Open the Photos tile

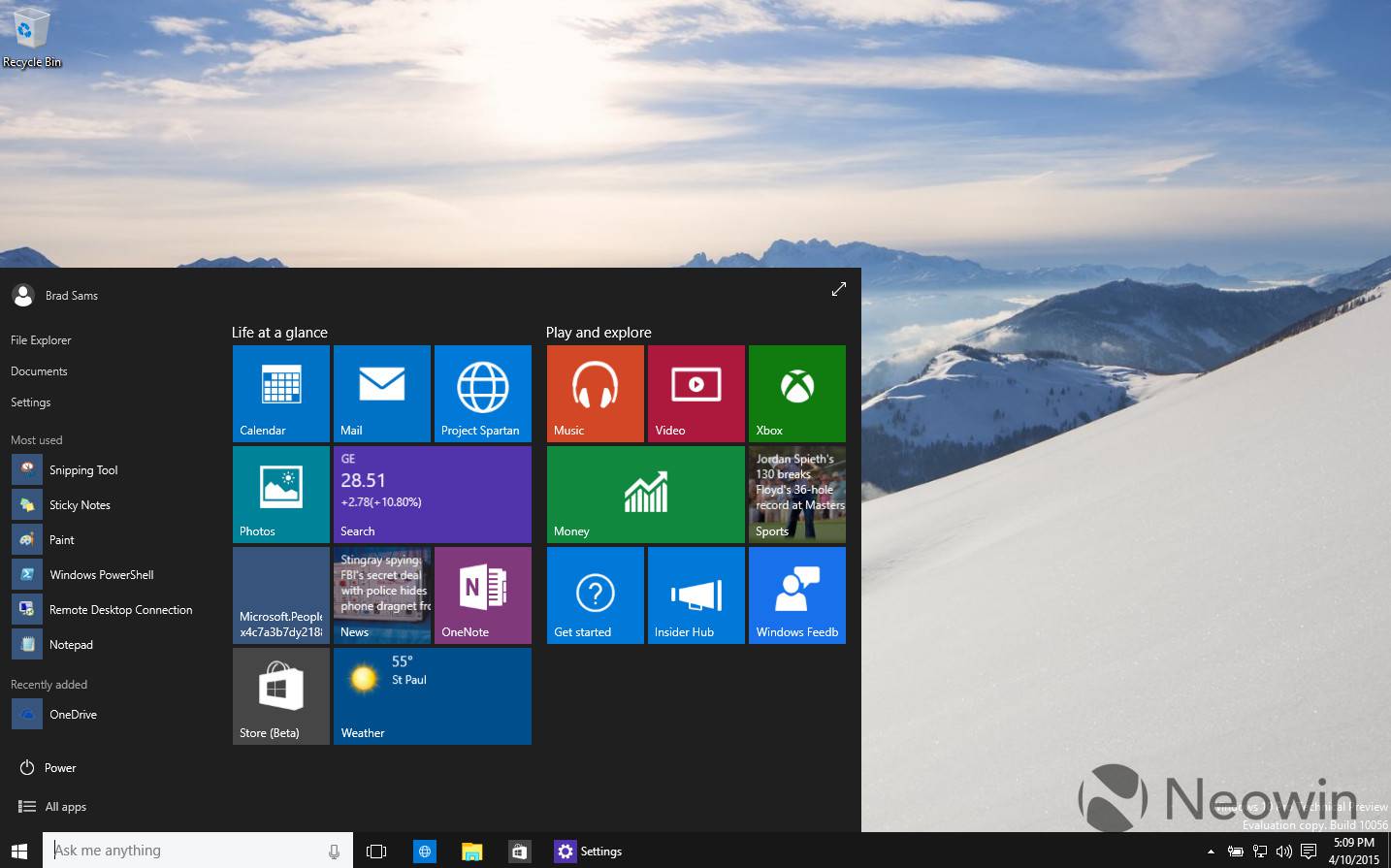tap(281, 495)
